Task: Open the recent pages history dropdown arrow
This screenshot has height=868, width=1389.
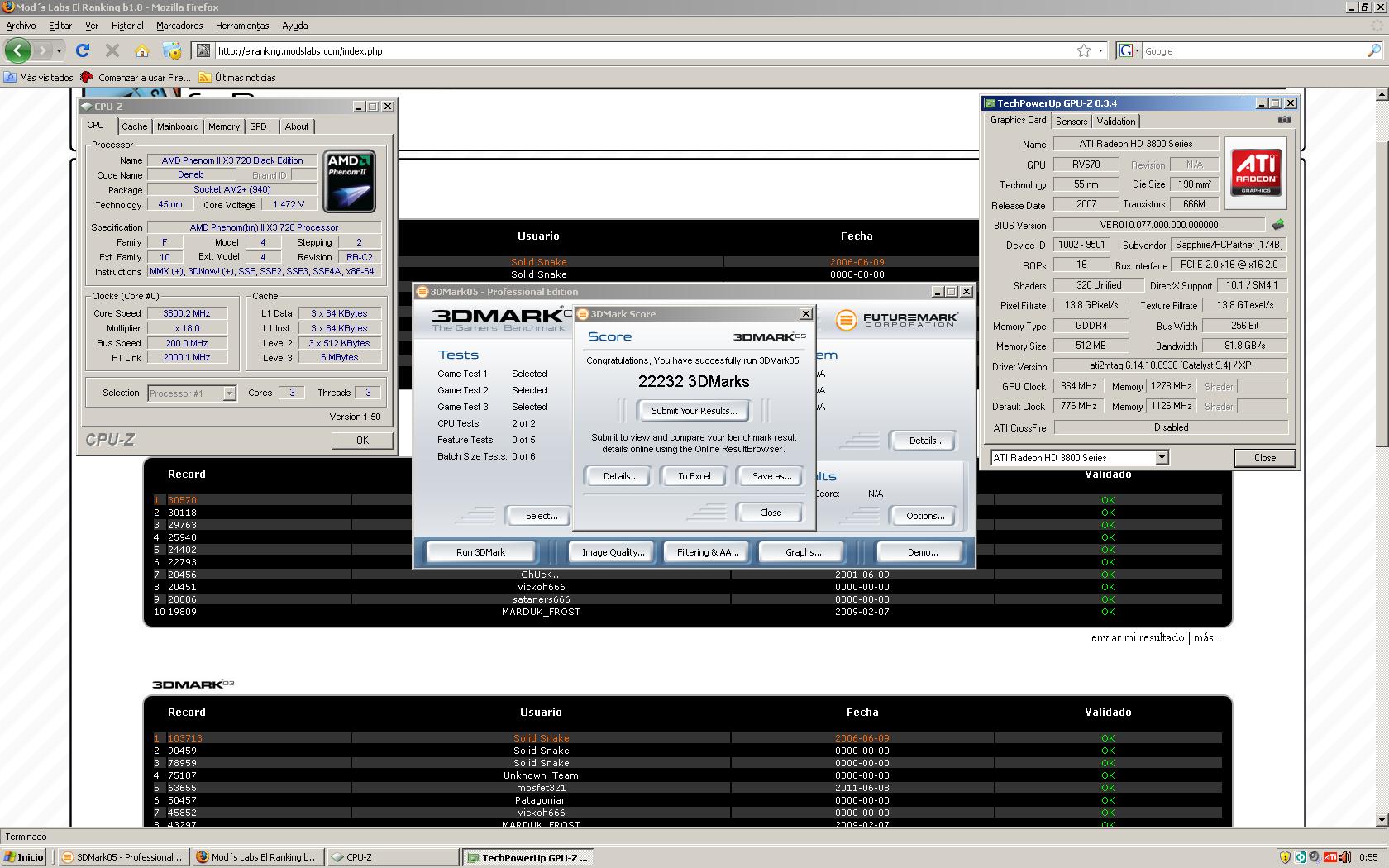Action: tap(59, 50)
